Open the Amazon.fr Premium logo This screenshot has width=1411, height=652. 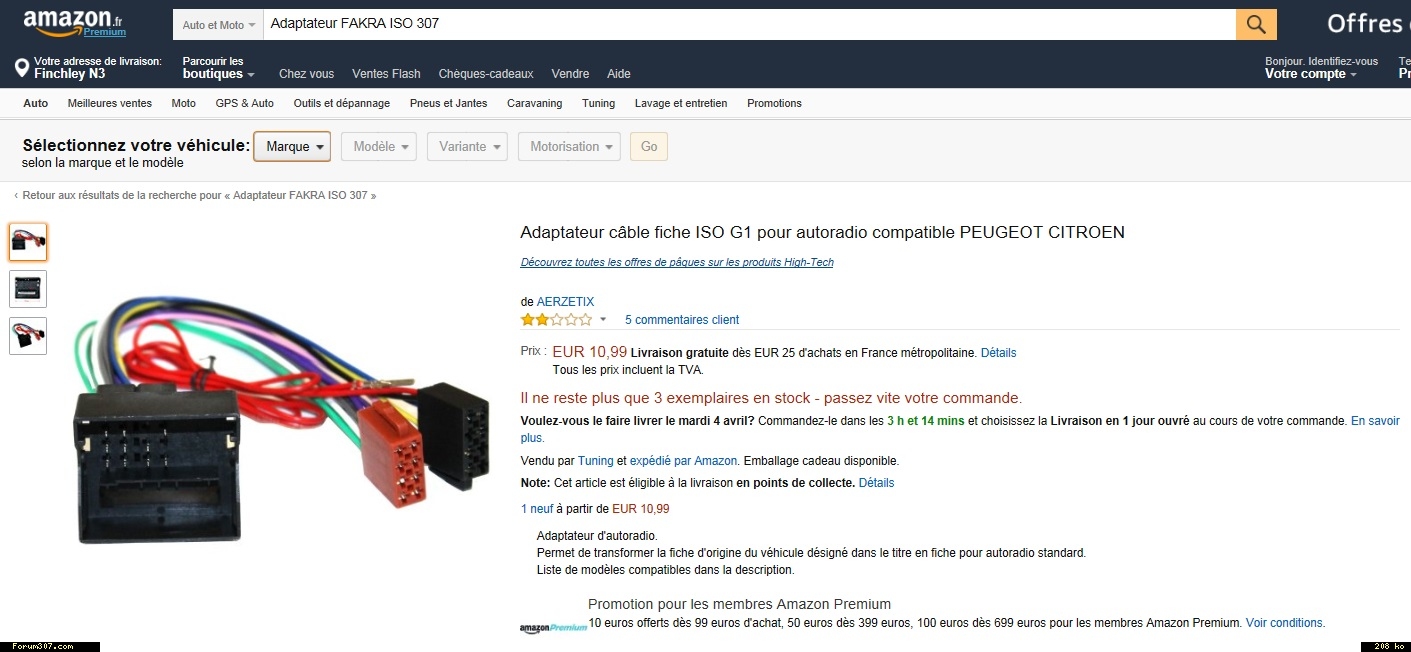point(75,23)
